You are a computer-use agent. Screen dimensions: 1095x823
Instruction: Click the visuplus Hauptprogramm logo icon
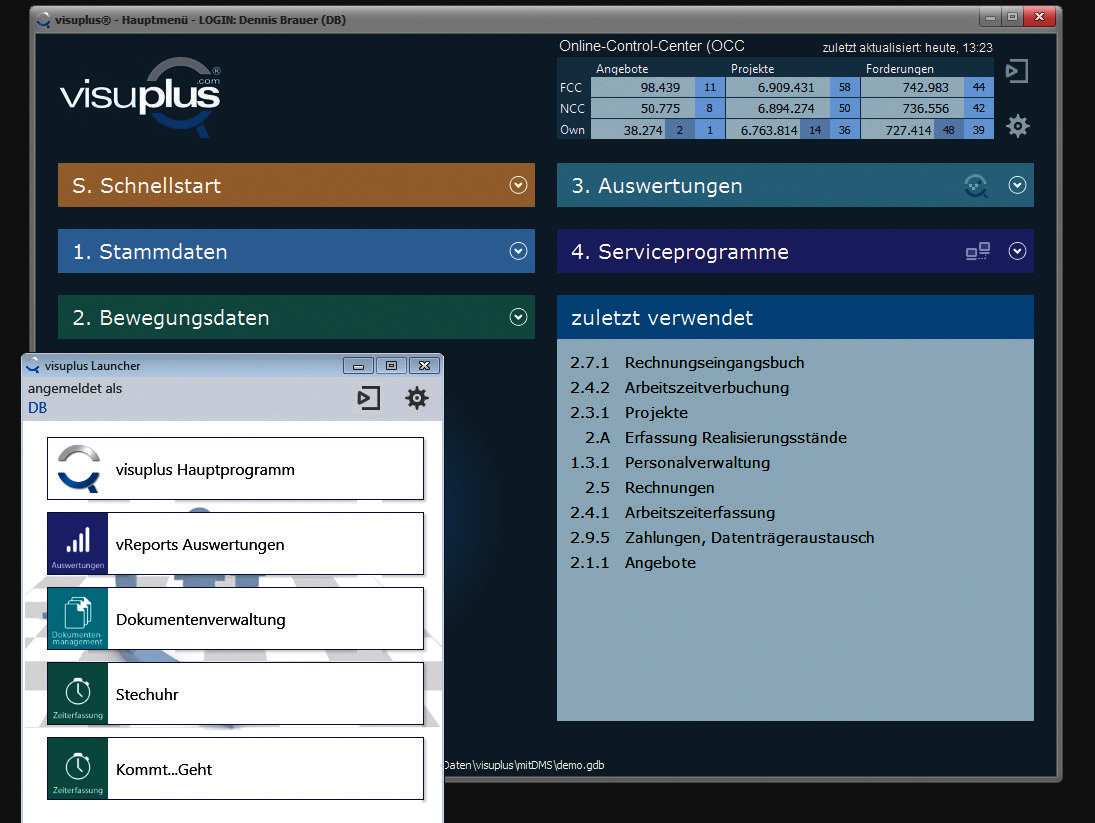click(78, 469)
